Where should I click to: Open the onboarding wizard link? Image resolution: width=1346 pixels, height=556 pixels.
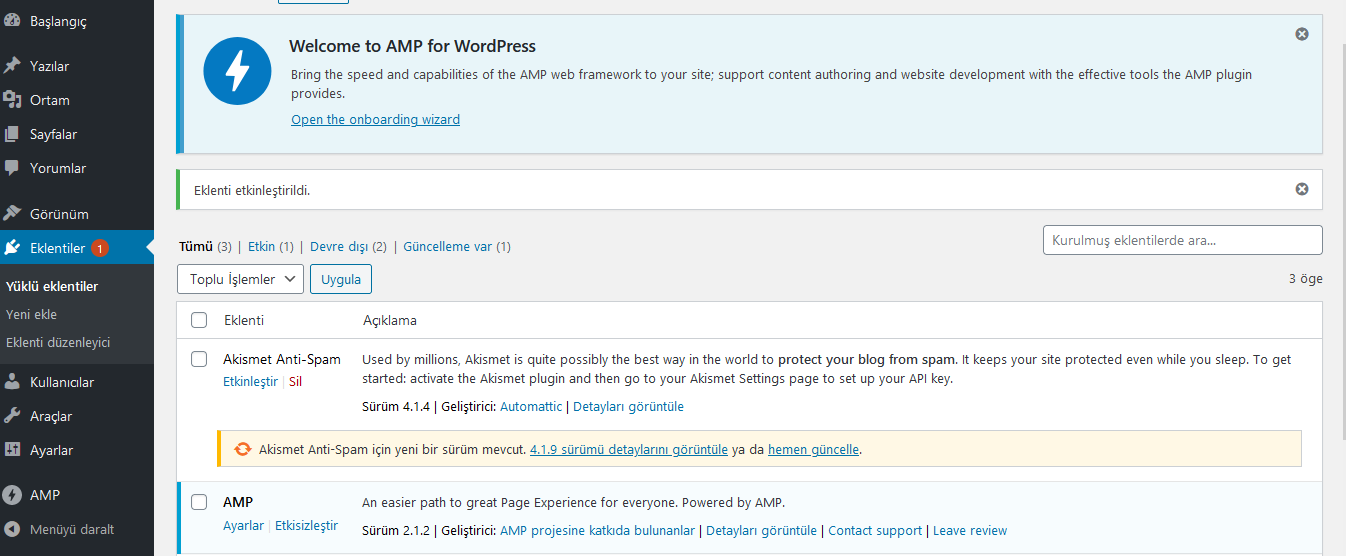pyautogui.click(x=375, y=119)
